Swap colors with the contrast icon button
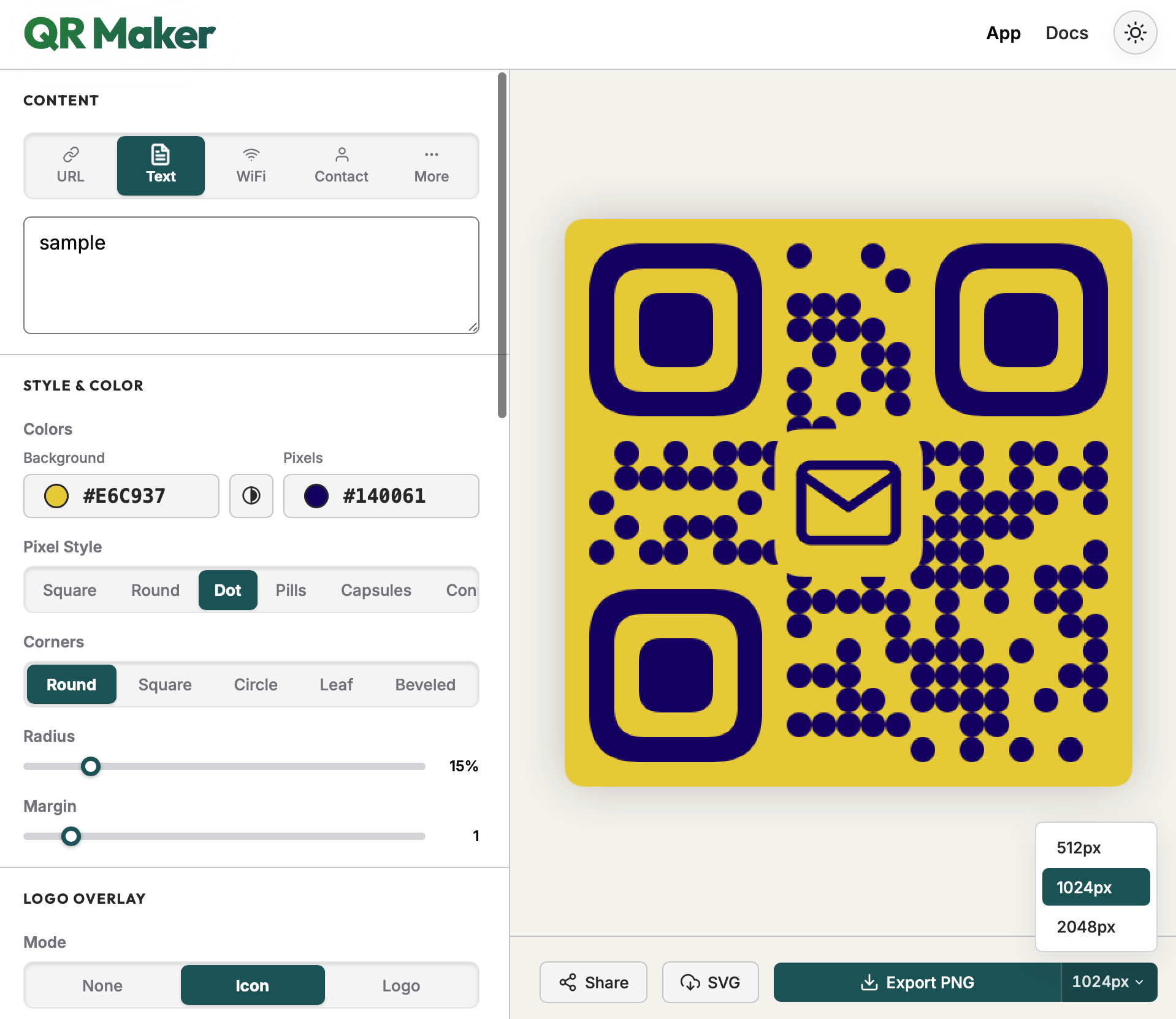The image size is (1176, 1019). [251, 495]
